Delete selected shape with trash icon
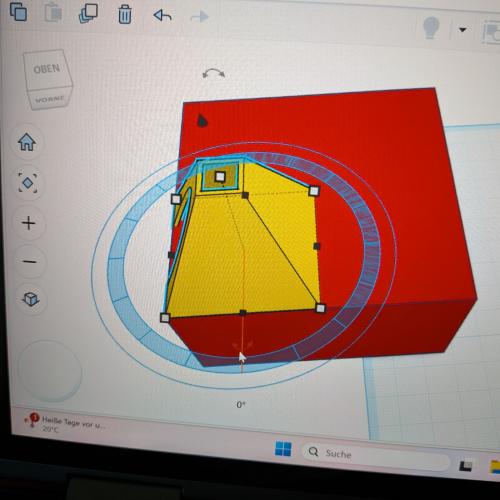Image resolution: width=500 pixels, height=500 pixels. click(x=125, y=15)
